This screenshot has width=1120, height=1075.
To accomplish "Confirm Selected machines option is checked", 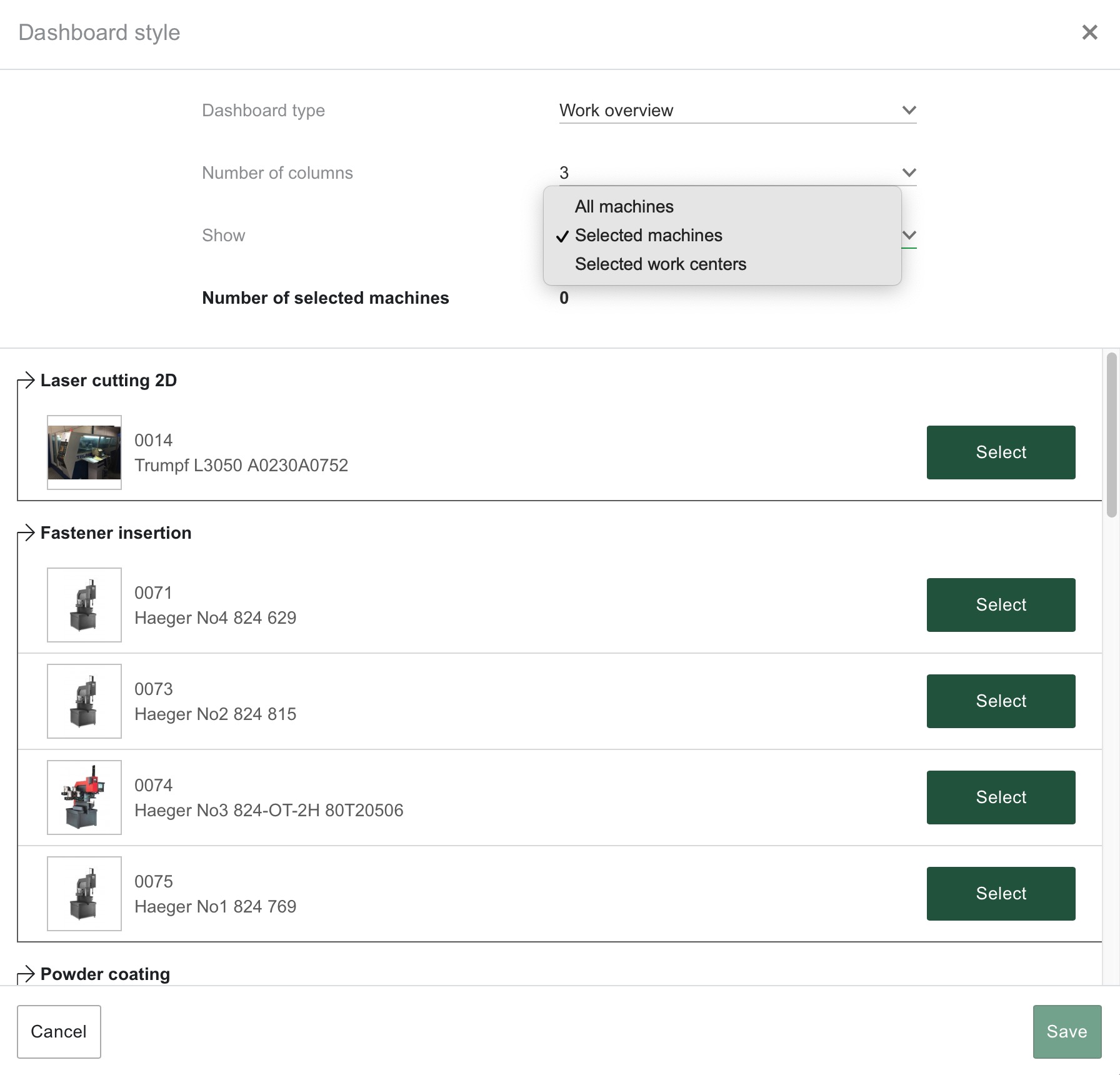I will click(649, 236).
